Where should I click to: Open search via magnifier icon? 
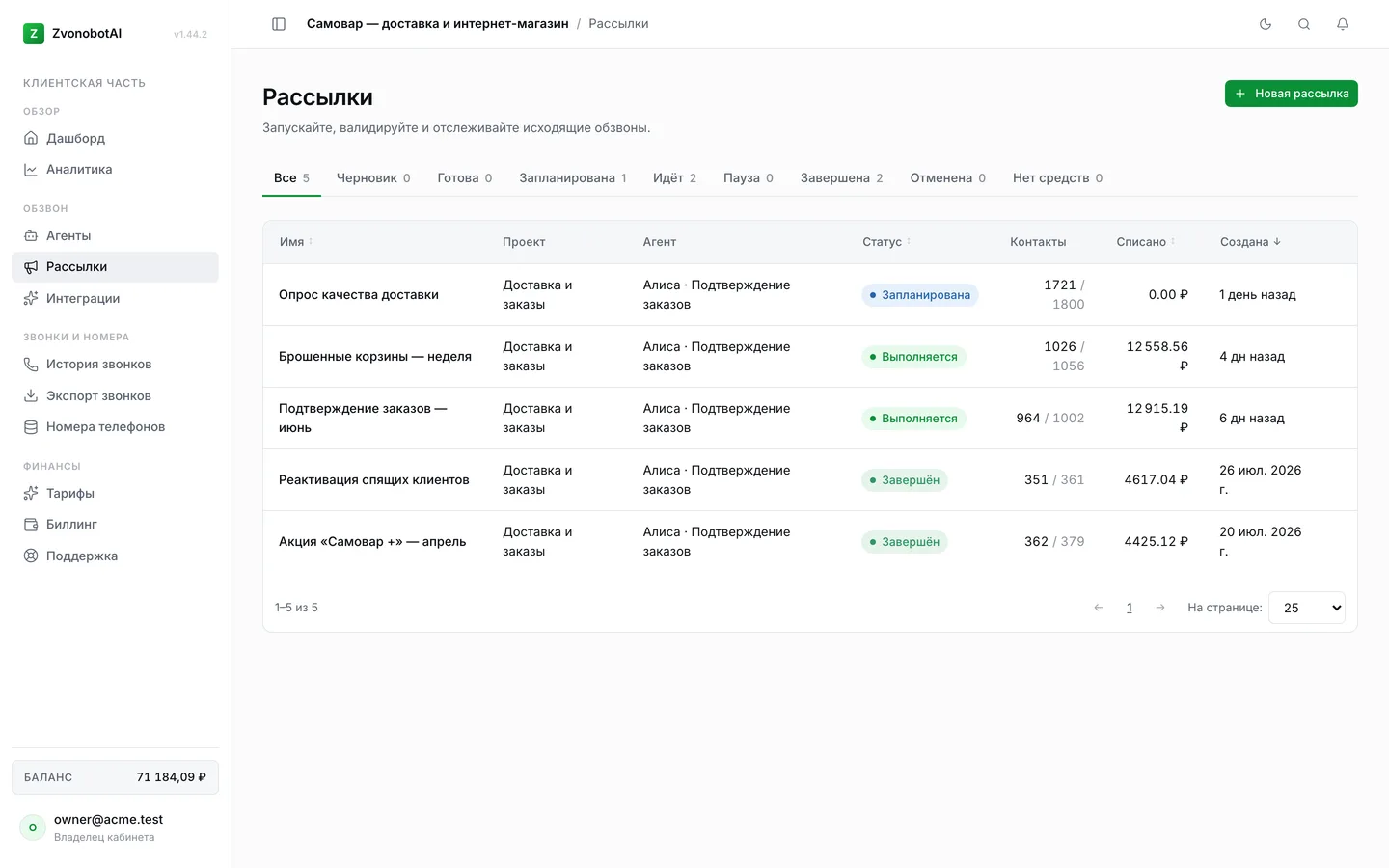(x=1304, y=24)
